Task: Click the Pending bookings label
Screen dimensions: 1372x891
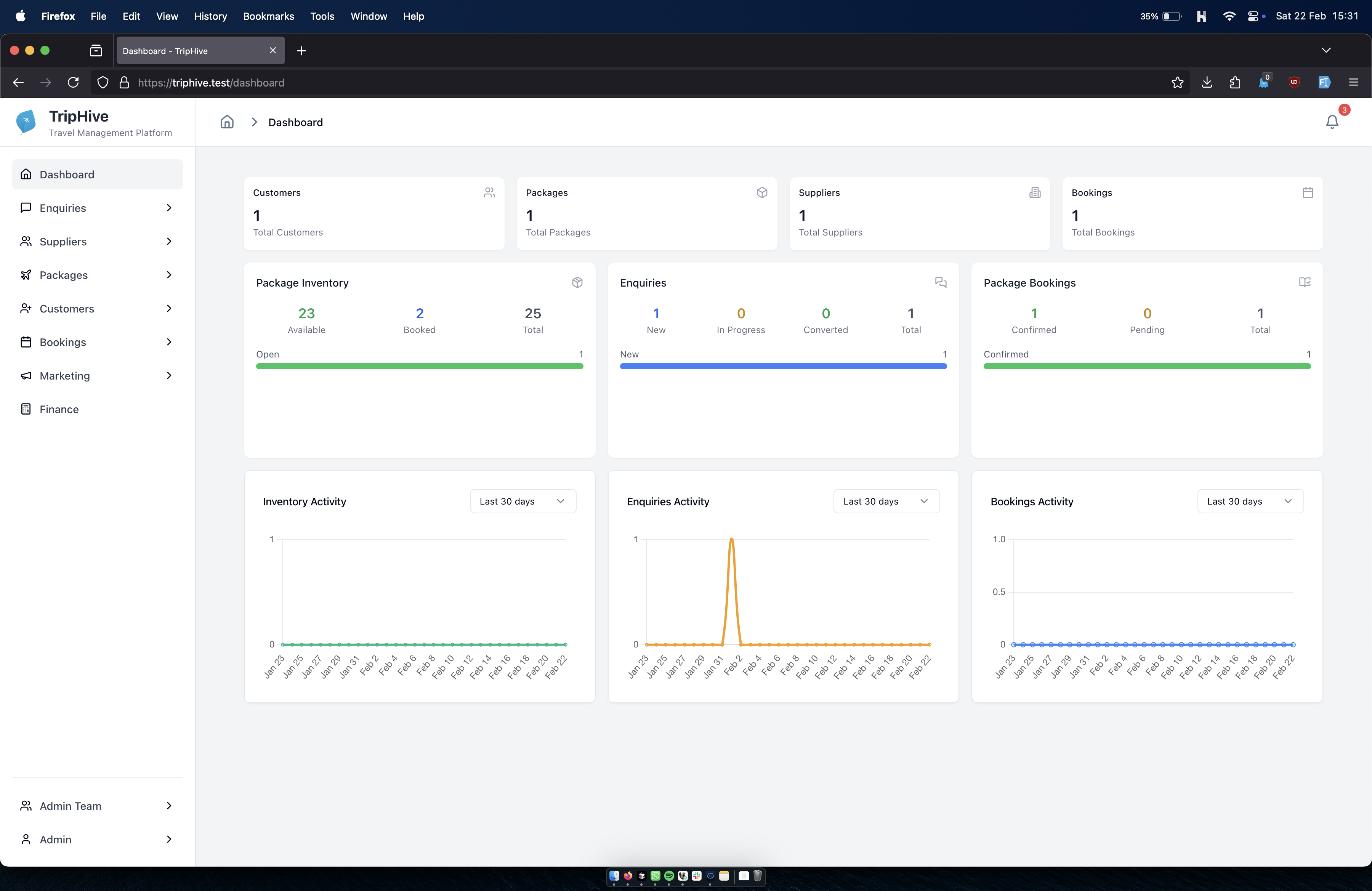Action: [x=1147, y=330]
